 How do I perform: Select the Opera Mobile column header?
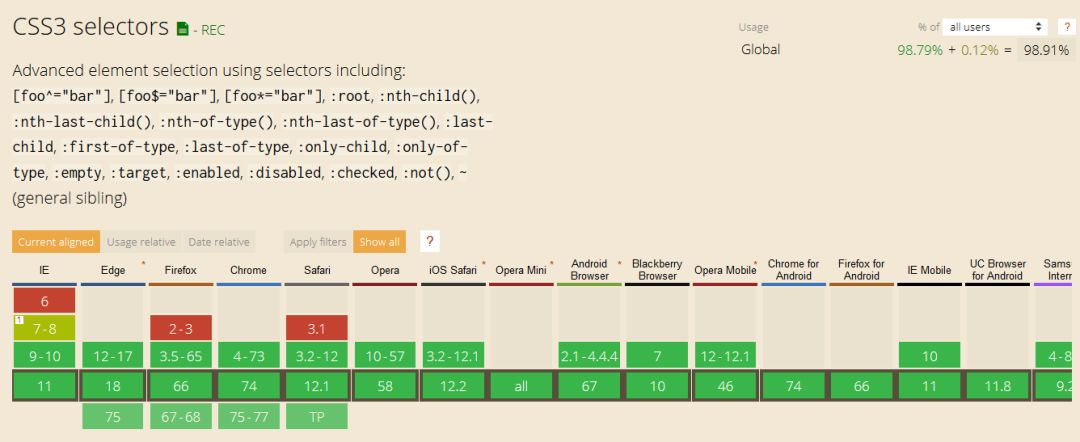point(725,271)
